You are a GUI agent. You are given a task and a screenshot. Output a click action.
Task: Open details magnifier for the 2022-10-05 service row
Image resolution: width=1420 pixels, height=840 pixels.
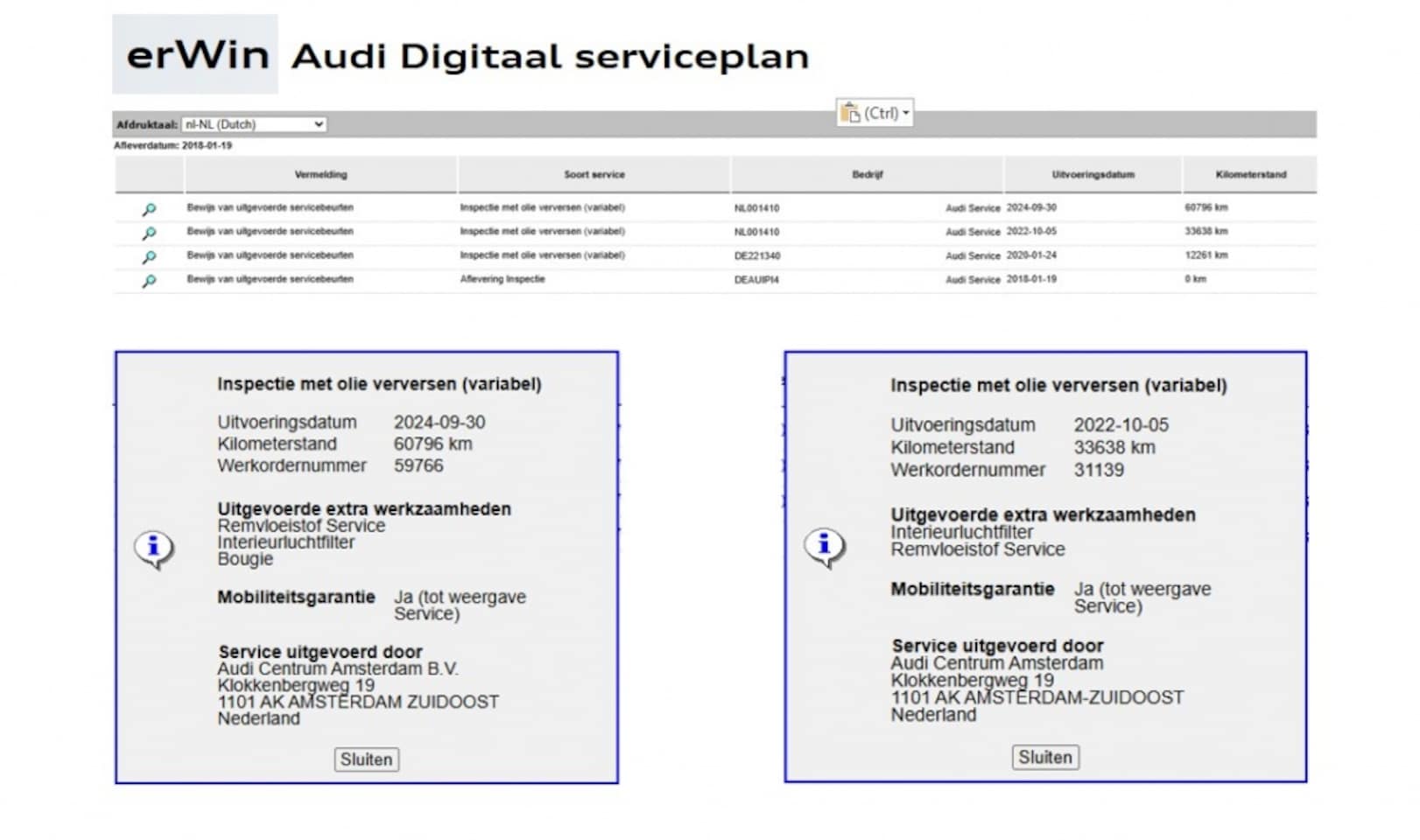point(149,233)
